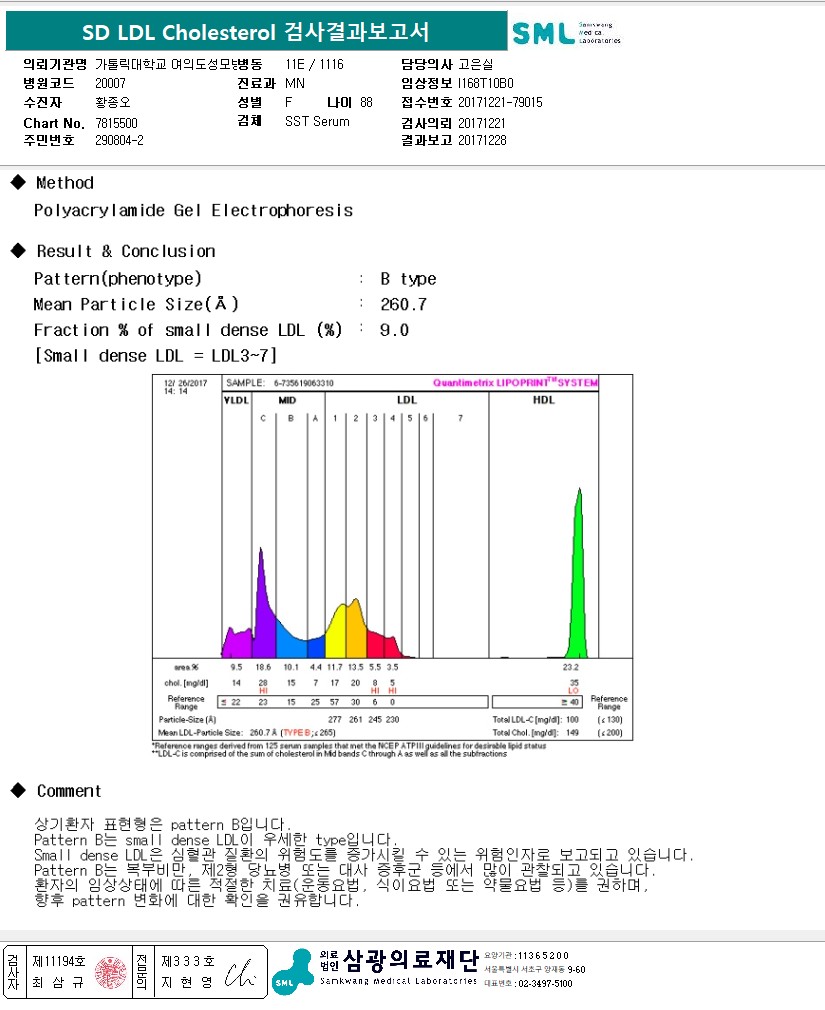Image resolution: width=825 pixels, height=1010 pixels.
Task: Select the note [Small dense LDL = LDL3~7]
Action: pyautogui.click(x=156, y=356)
